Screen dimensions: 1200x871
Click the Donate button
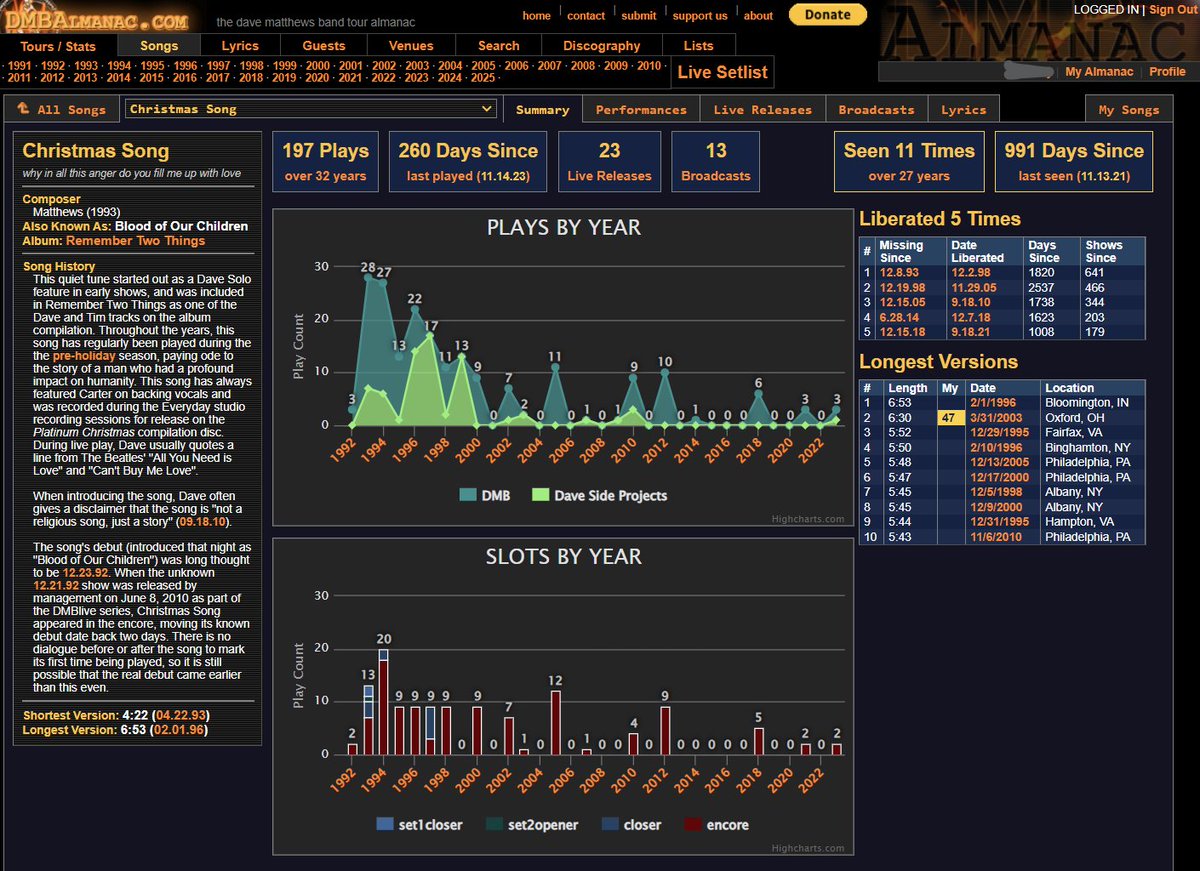(x=828, y=15)
